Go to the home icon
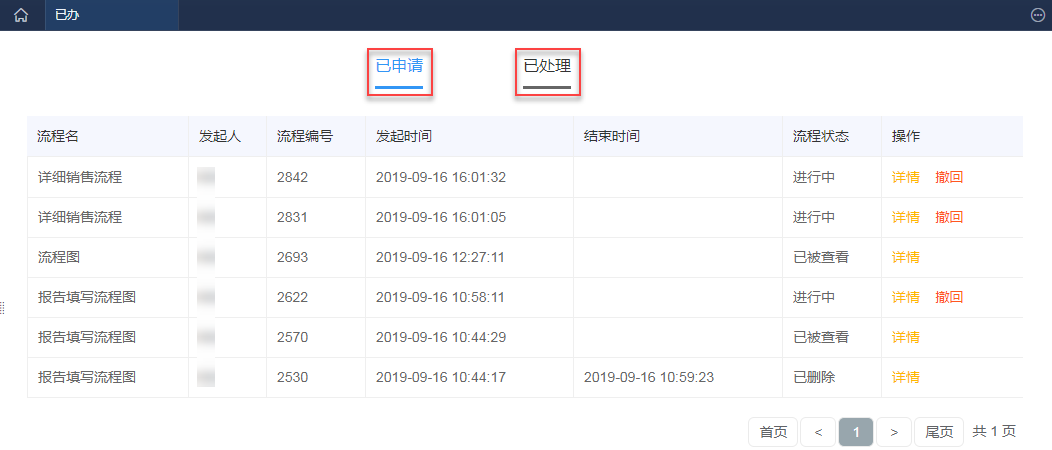Screen dimensions: 1052x450 coord(21,15)
